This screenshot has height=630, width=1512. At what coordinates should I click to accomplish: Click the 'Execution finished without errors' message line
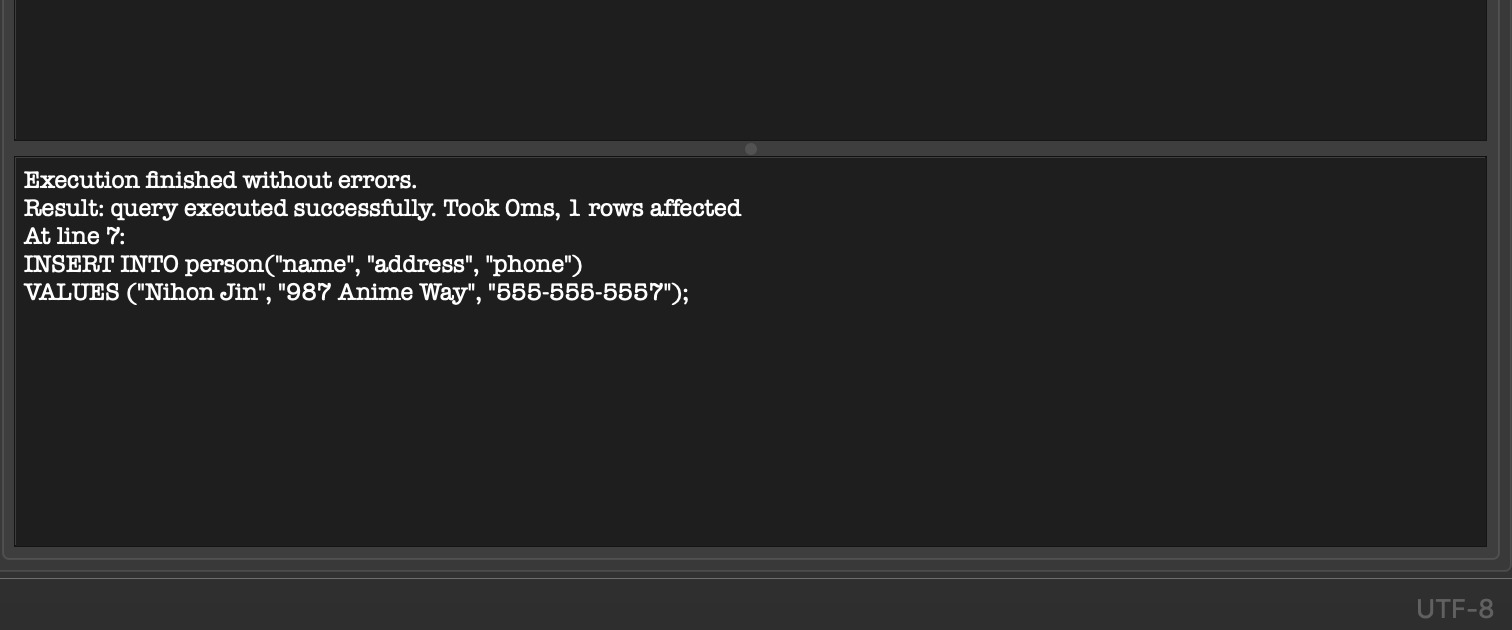coord(220,180)
